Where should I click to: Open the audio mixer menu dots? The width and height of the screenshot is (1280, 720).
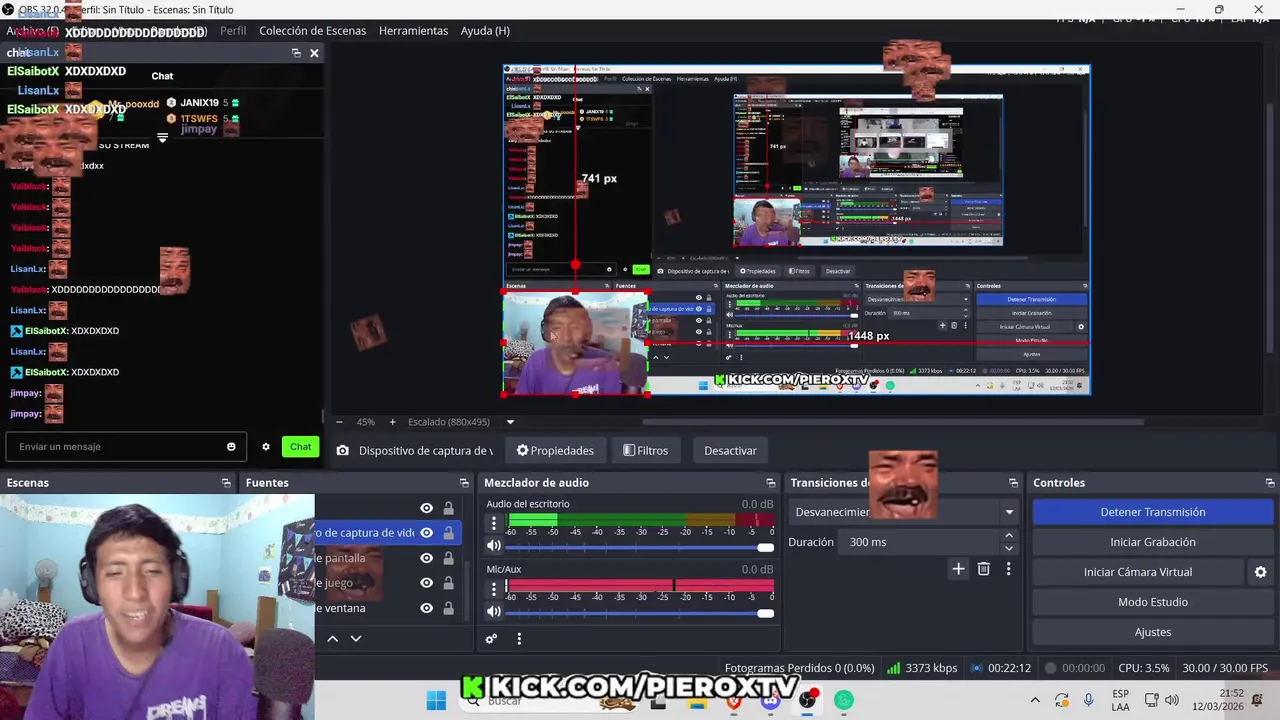[519, 639]
